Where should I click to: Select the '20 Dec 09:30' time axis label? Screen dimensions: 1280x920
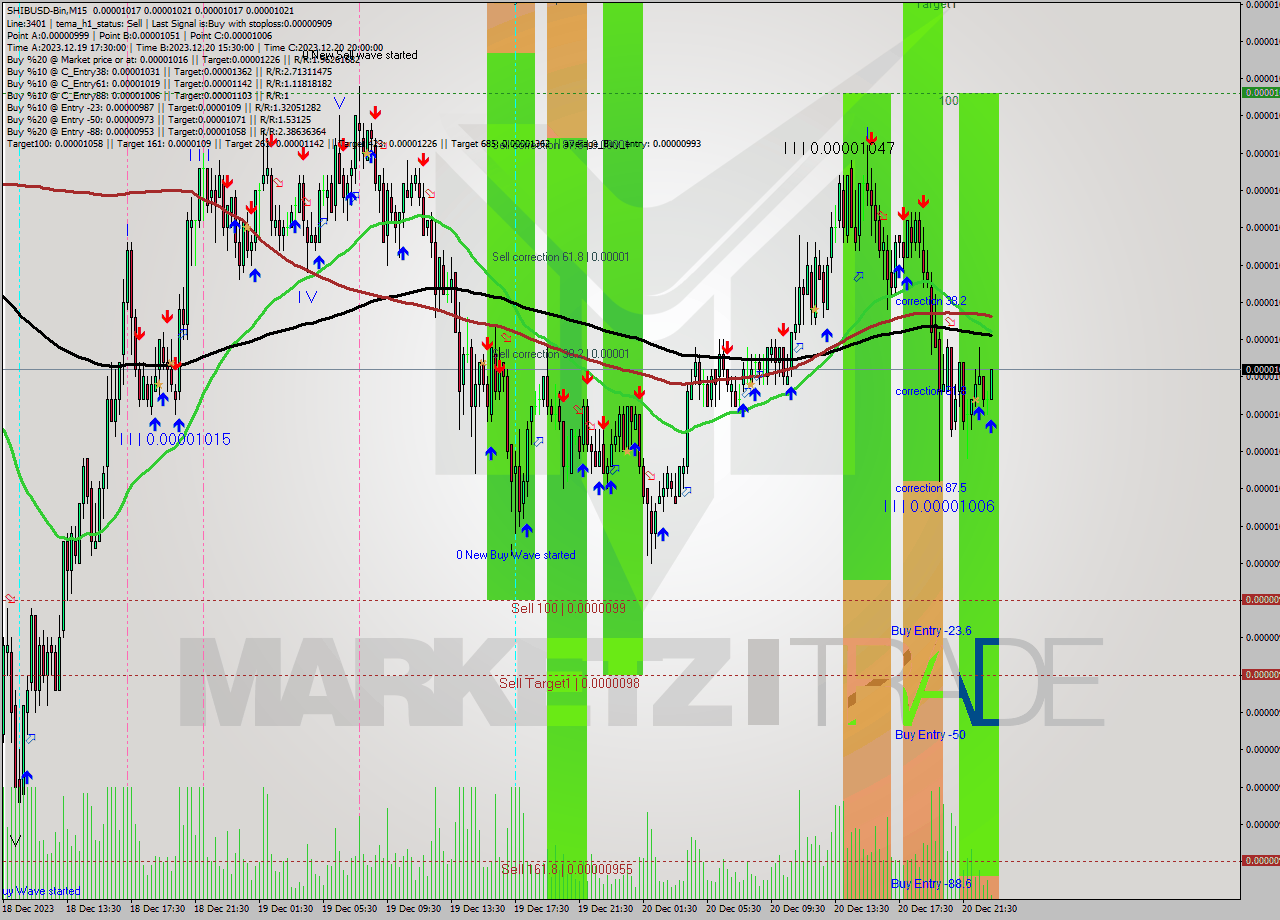799,909
